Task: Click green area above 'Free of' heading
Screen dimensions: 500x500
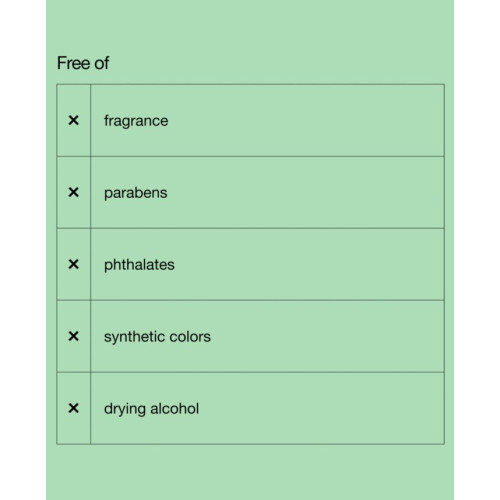Action: coord(250,27)
